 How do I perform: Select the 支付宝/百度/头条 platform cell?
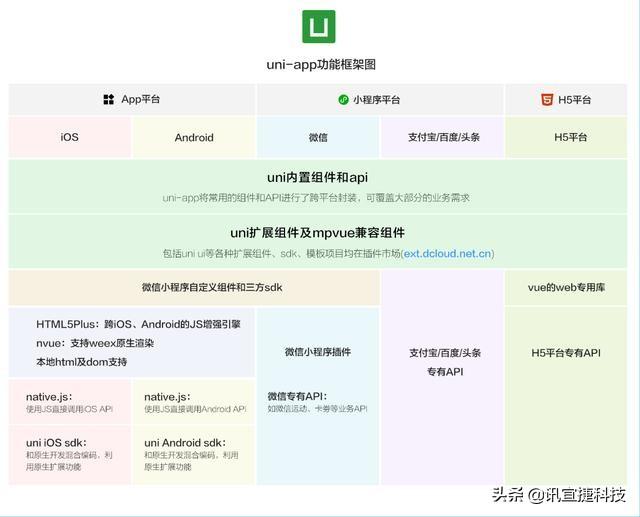(x=443, y=137)
